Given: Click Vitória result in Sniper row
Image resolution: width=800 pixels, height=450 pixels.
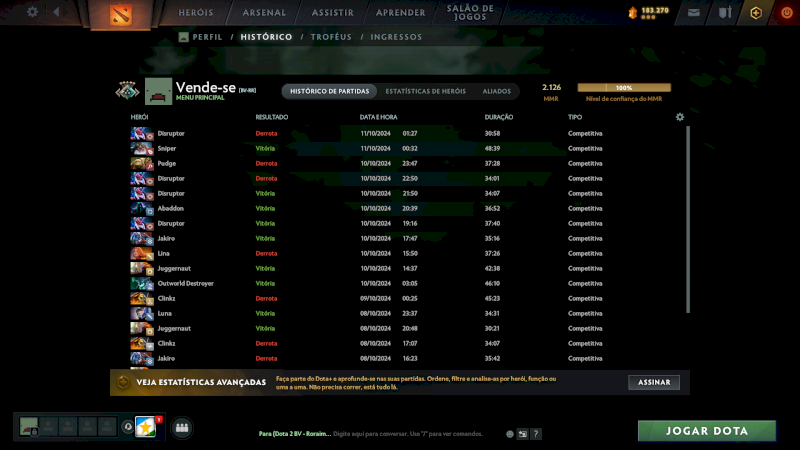Looking at the screenshot, I should pyautogui.click(x=265, y=148).
